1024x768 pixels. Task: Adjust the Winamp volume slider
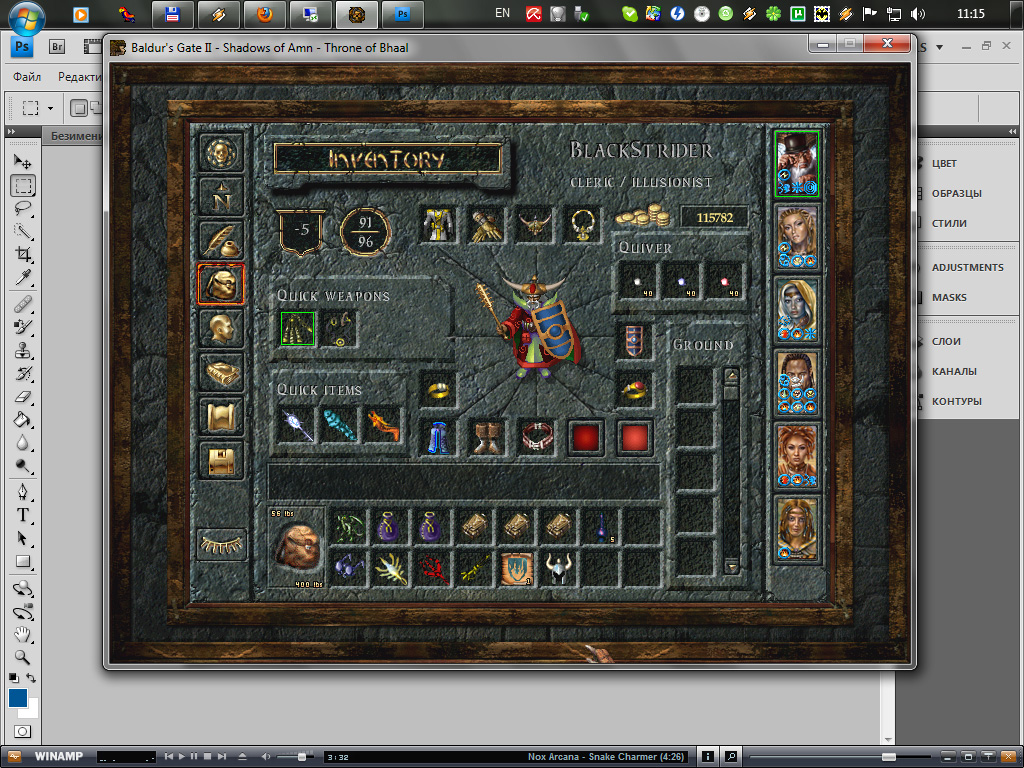pyautogui.click(x=296, y=756)
